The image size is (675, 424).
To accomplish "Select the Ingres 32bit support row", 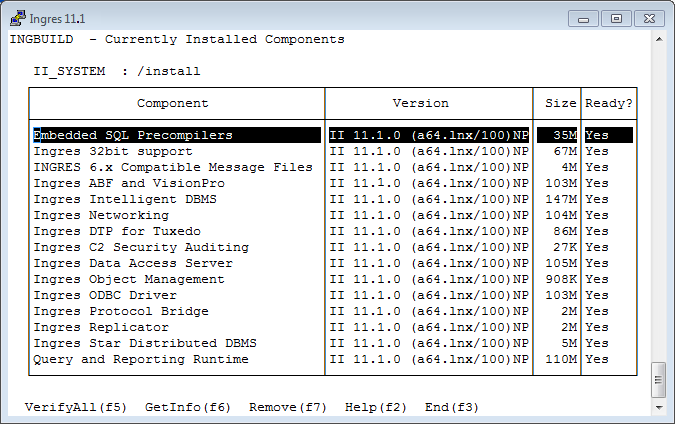I will 113,151.
